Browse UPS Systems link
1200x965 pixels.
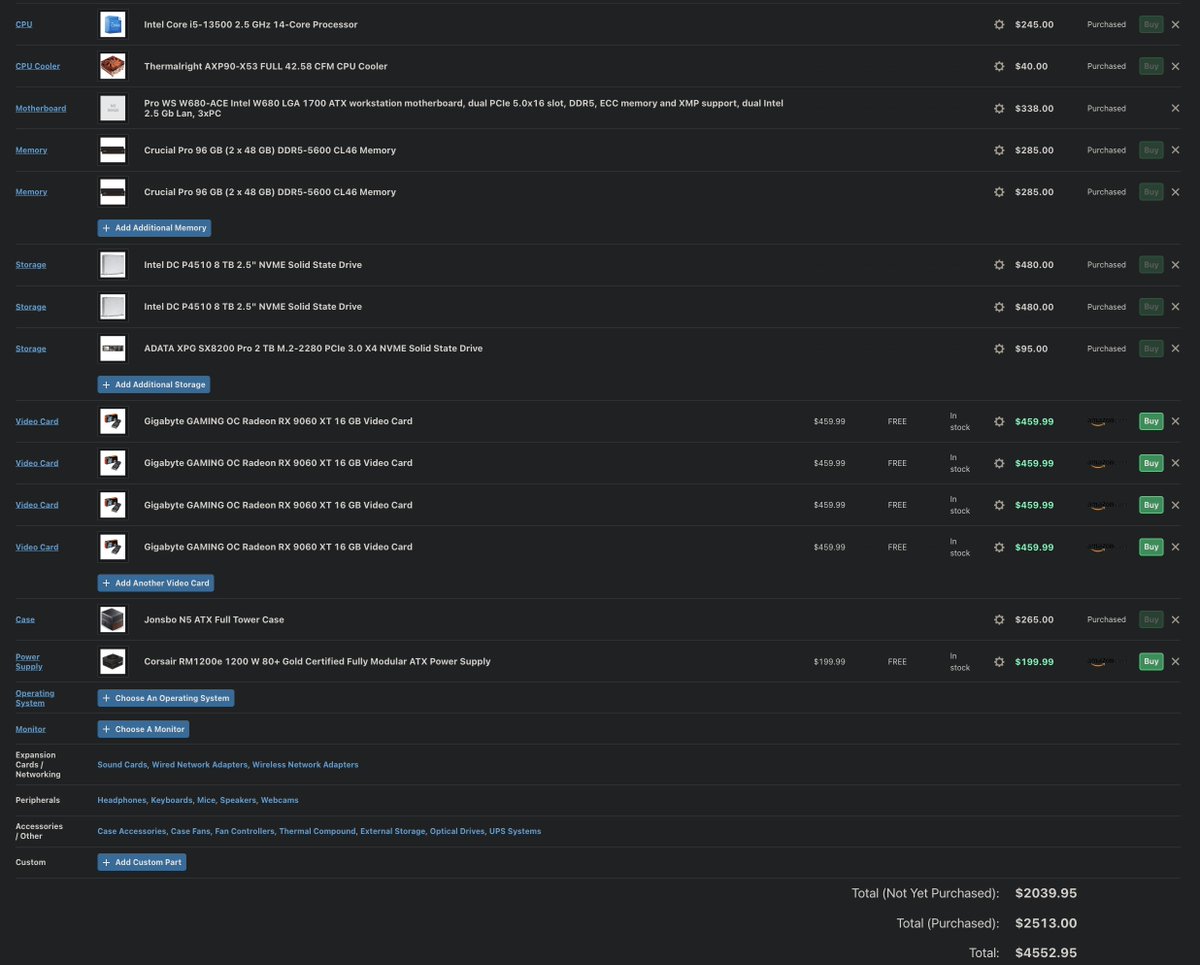[515, 831]
